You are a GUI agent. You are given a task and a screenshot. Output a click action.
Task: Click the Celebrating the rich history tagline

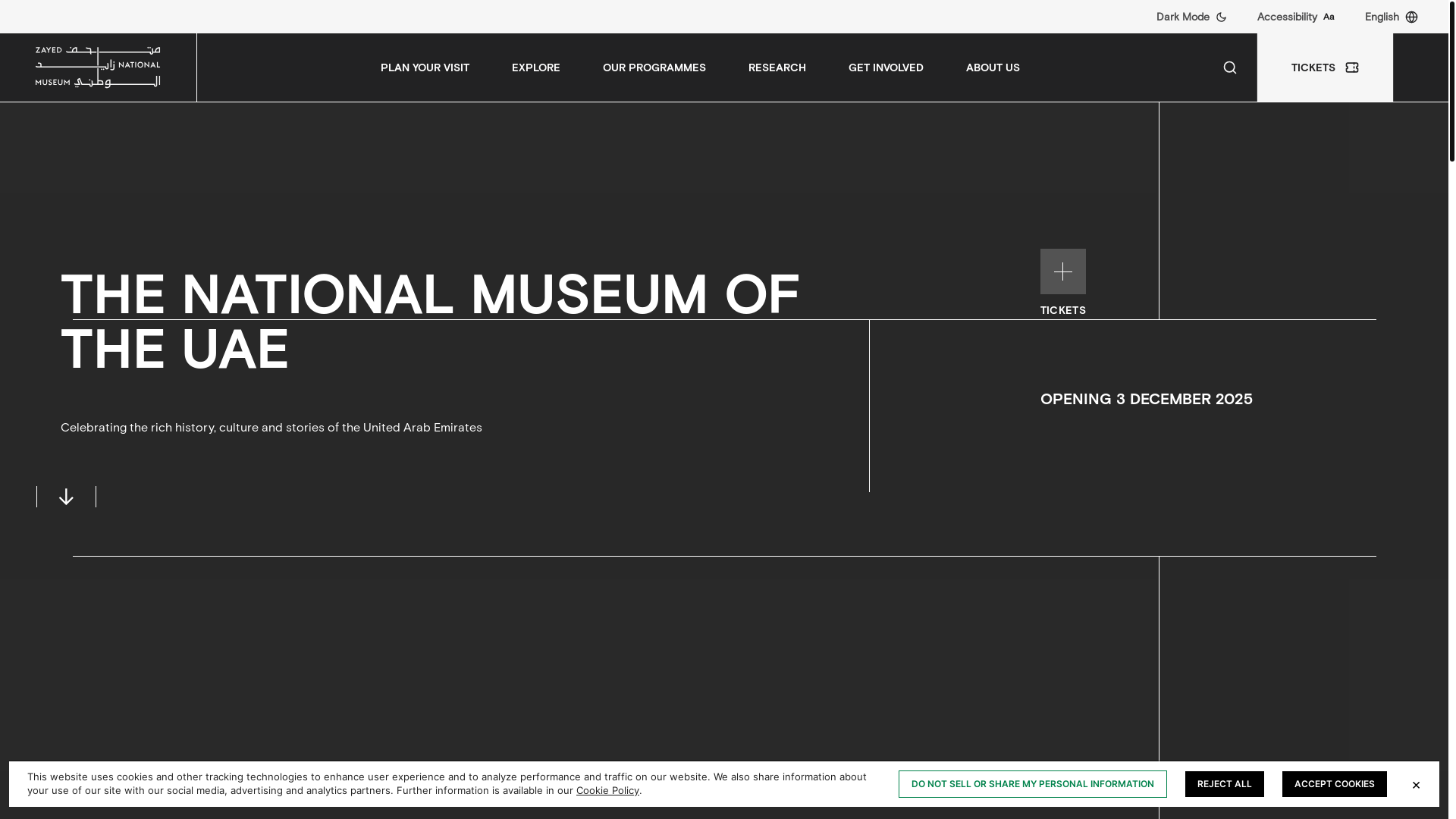click(271, 428)
